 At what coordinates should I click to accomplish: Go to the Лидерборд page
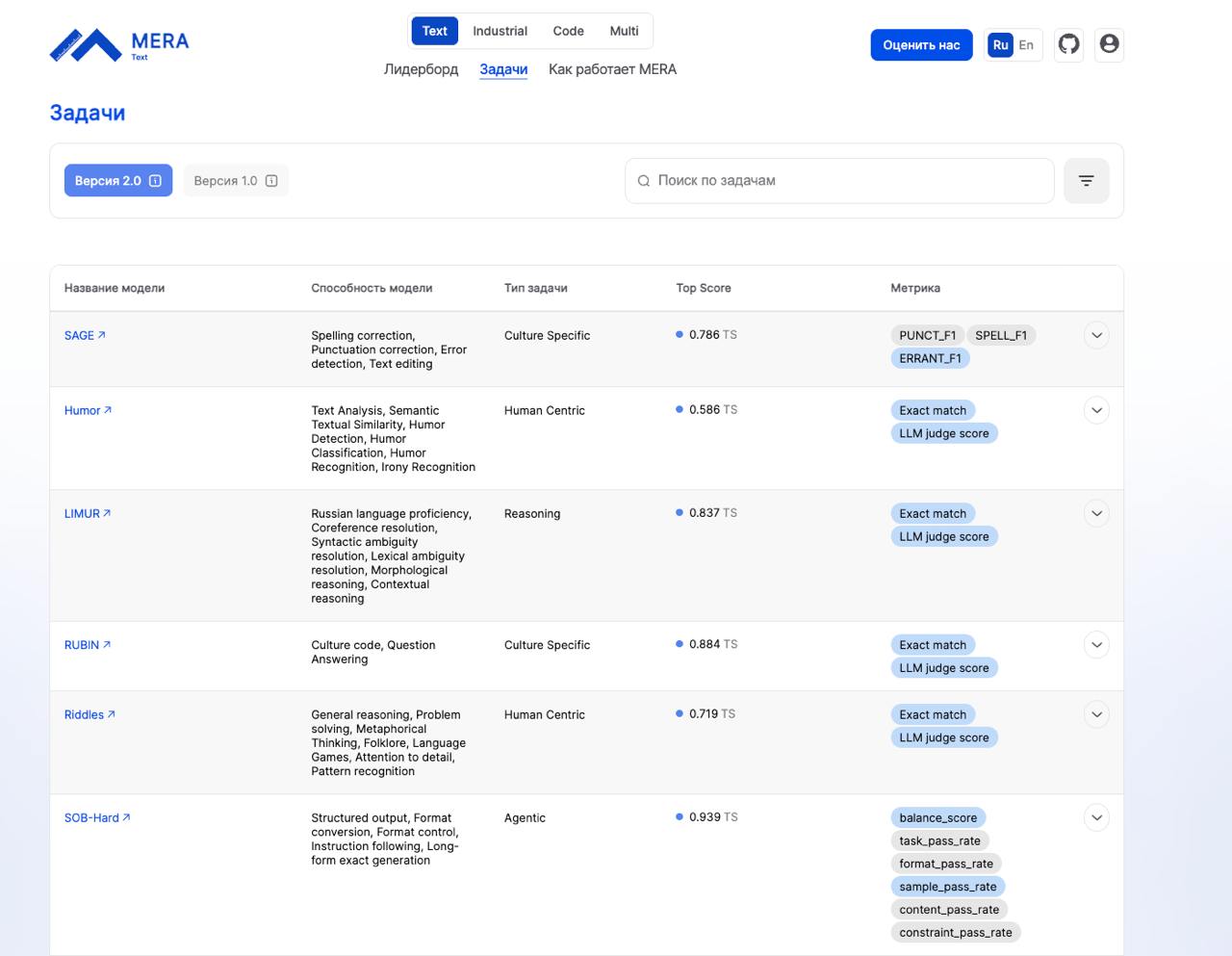[x=421, y=69]
